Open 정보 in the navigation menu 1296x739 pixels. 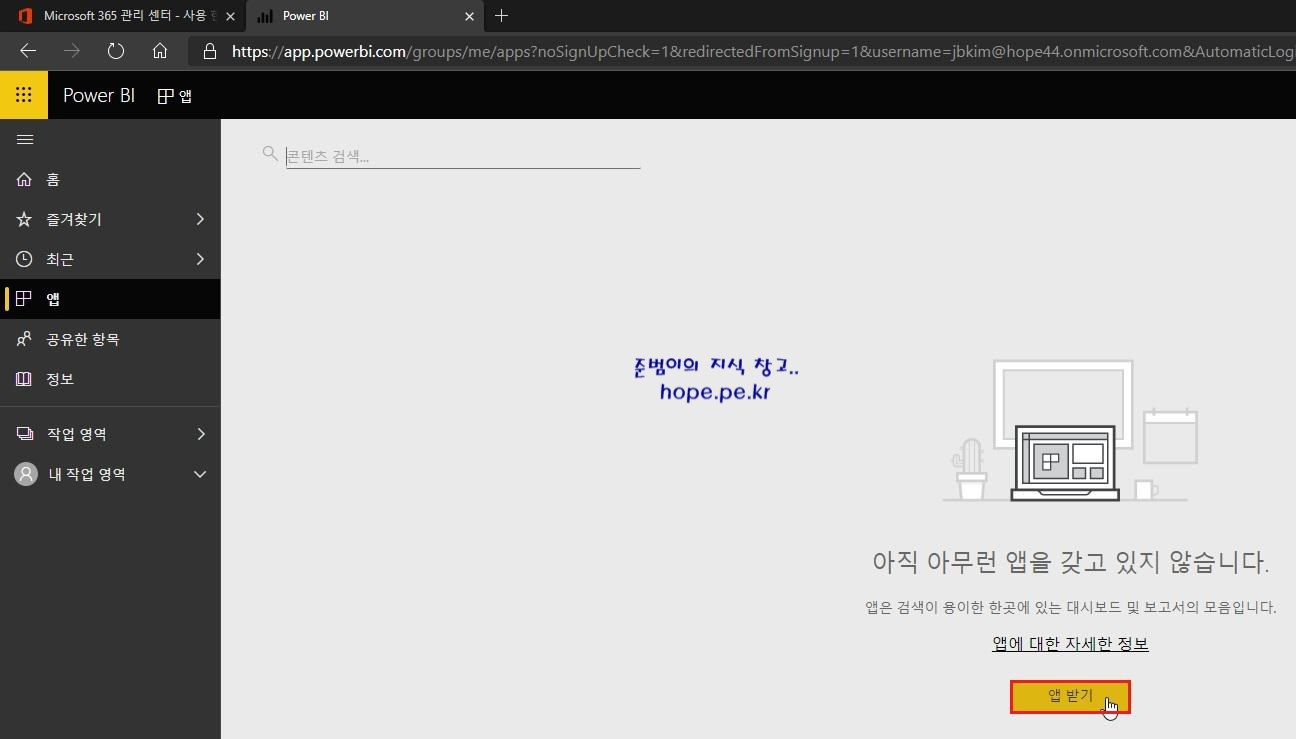coord(110,379)
